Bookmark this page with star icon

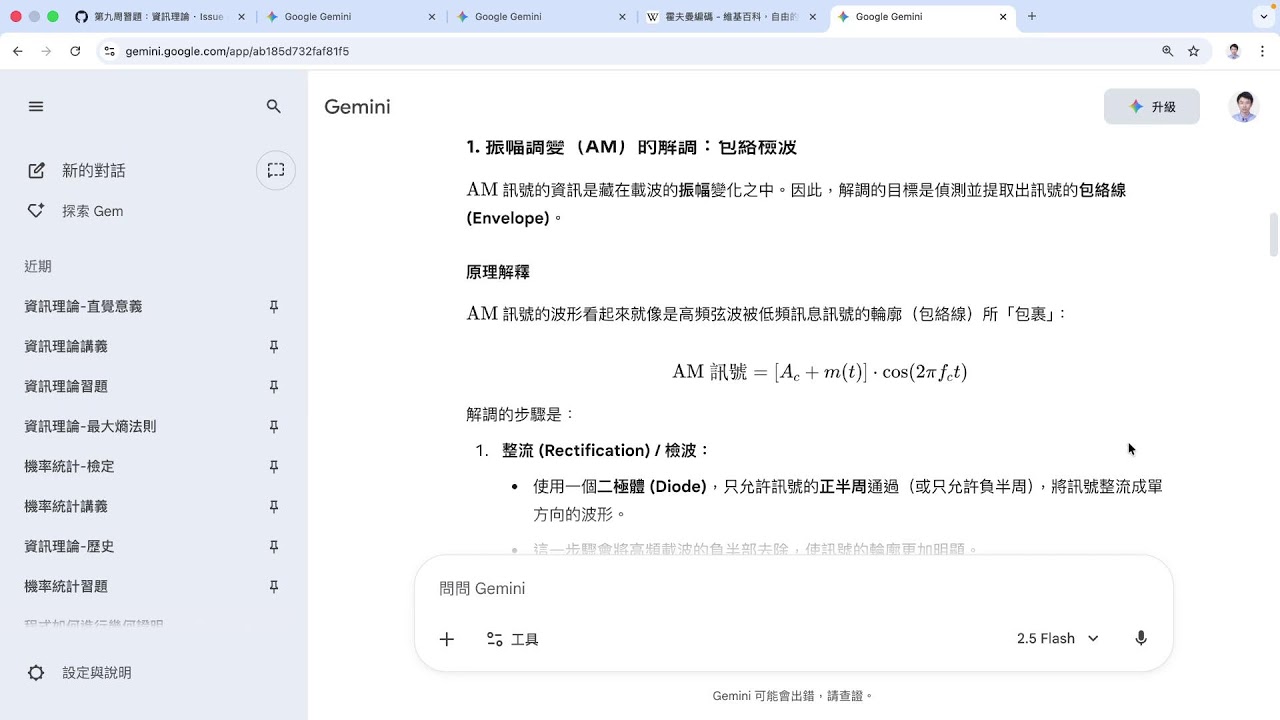1193,51
